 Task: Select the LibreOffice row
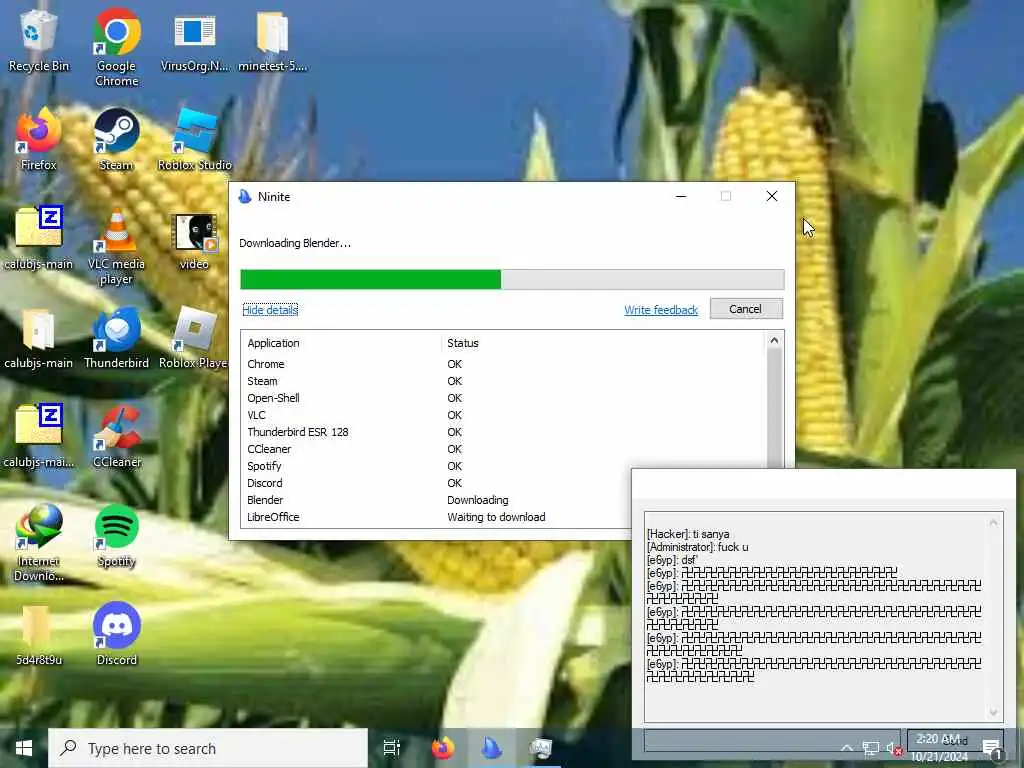click(436, 517)
